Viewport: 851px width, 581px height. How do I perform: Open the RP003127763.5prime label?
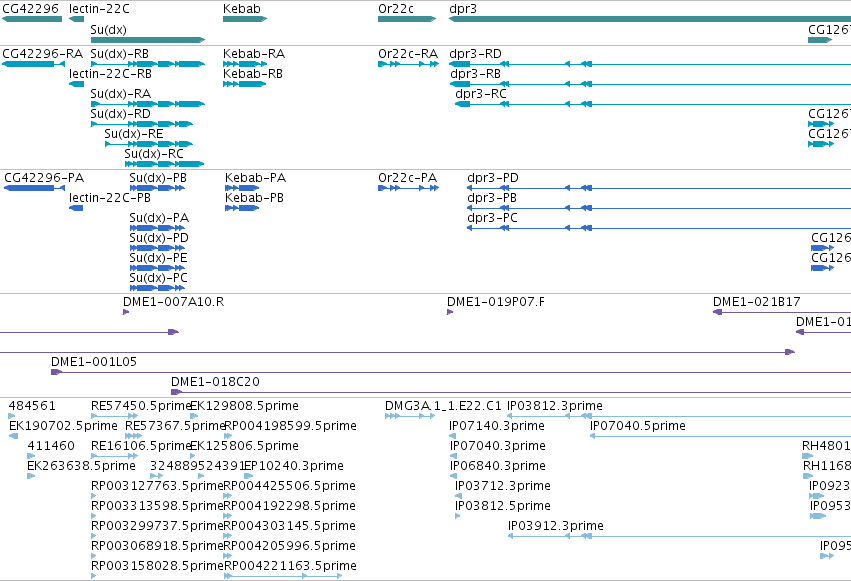157,487
